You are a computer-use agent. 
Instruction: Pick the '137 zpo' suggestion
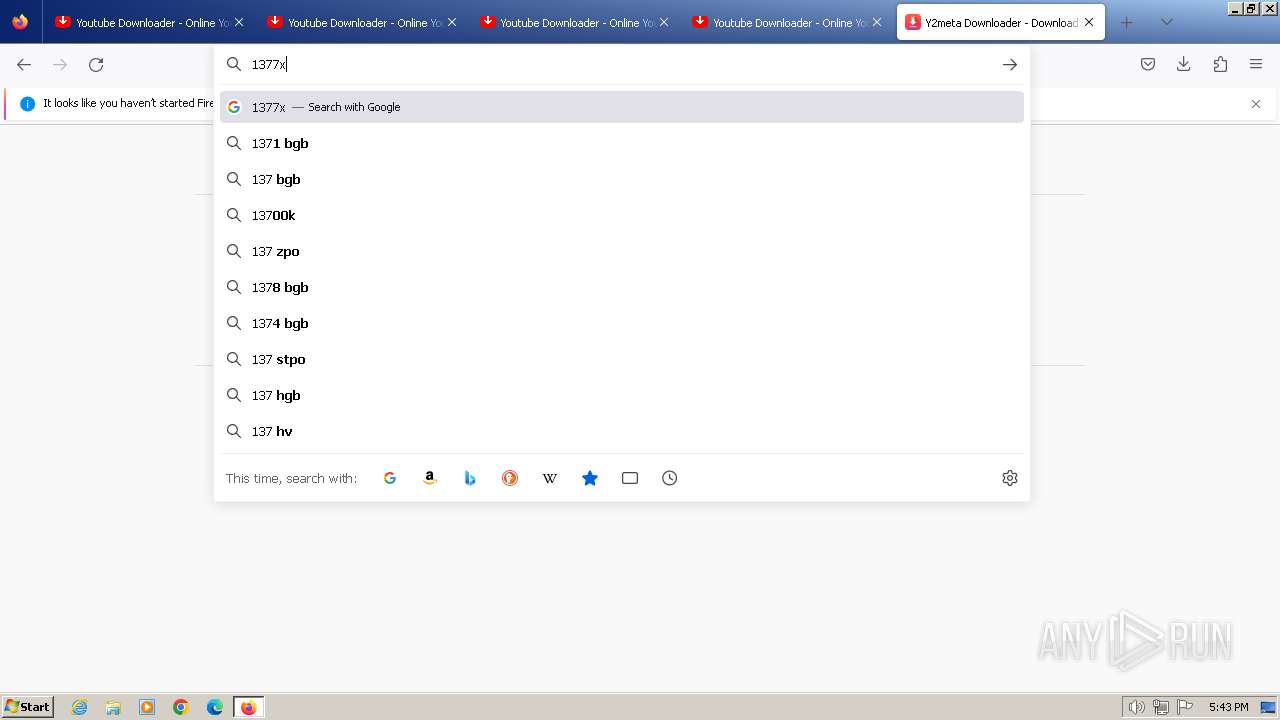tap(622, 251)
